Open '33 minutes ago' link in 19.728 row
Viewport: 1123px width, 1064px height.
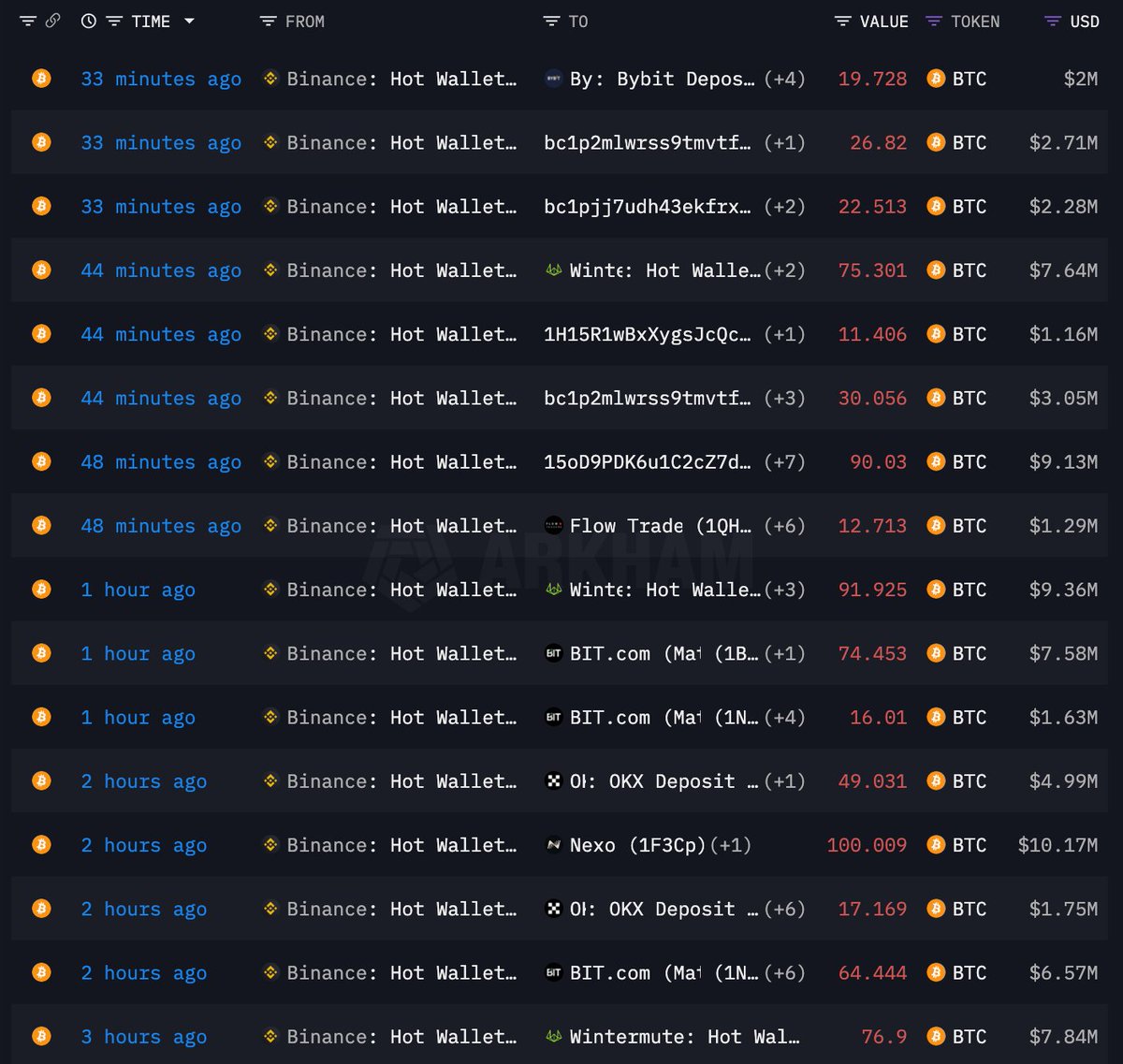point(161,80)
